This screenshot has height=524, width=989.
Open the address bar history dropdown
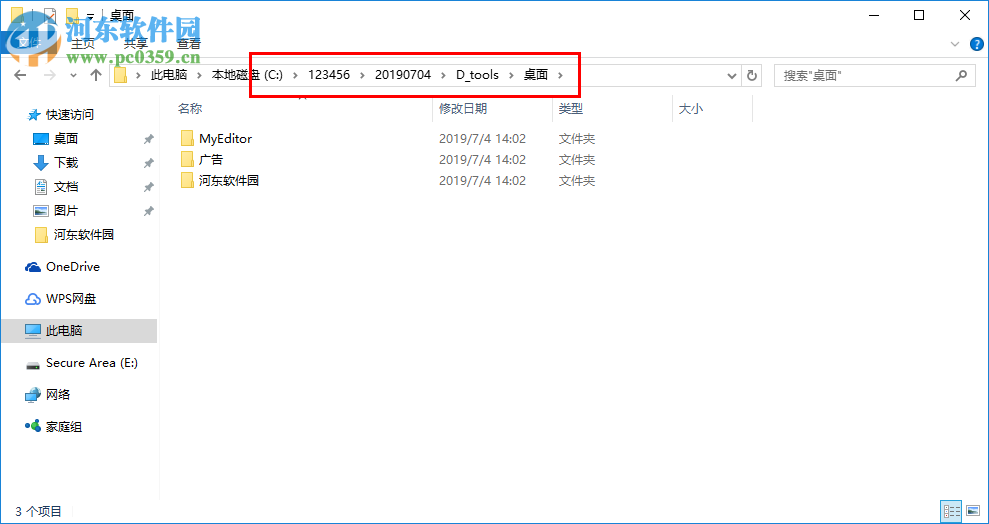click(732, 76)
